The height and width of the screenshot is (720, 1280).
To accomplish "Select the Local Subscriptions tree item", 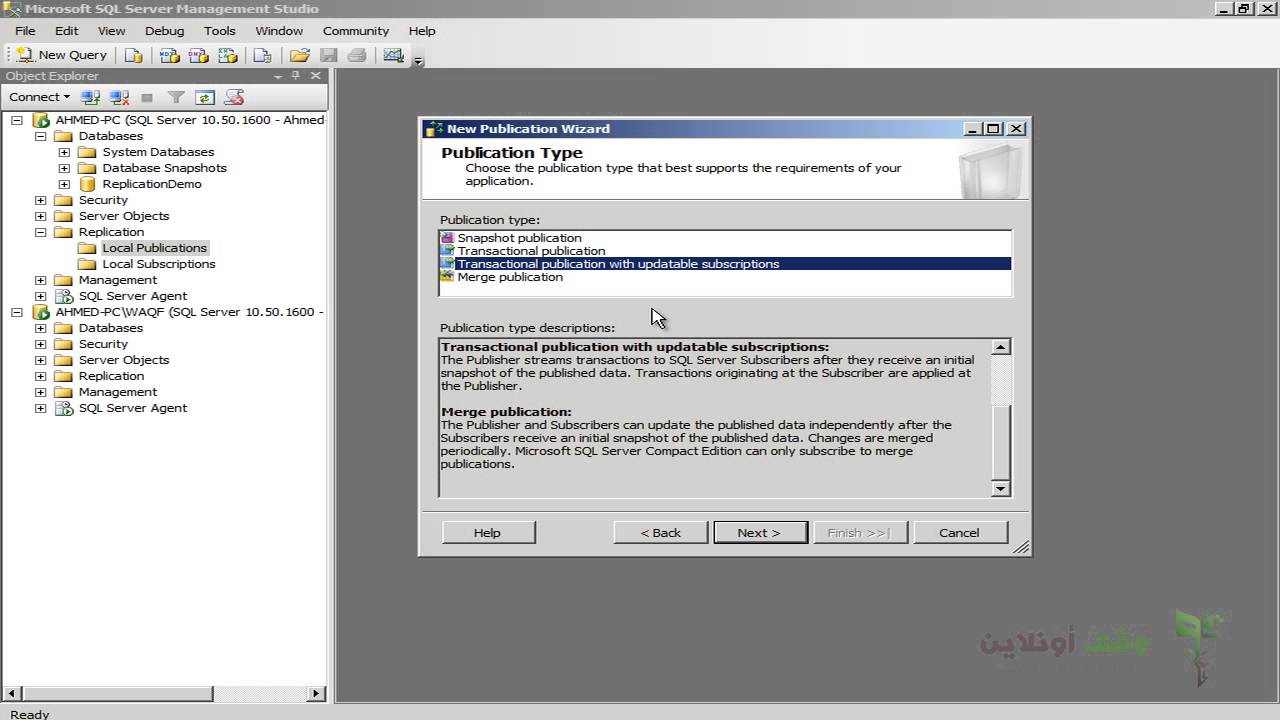I will point(159,264).
